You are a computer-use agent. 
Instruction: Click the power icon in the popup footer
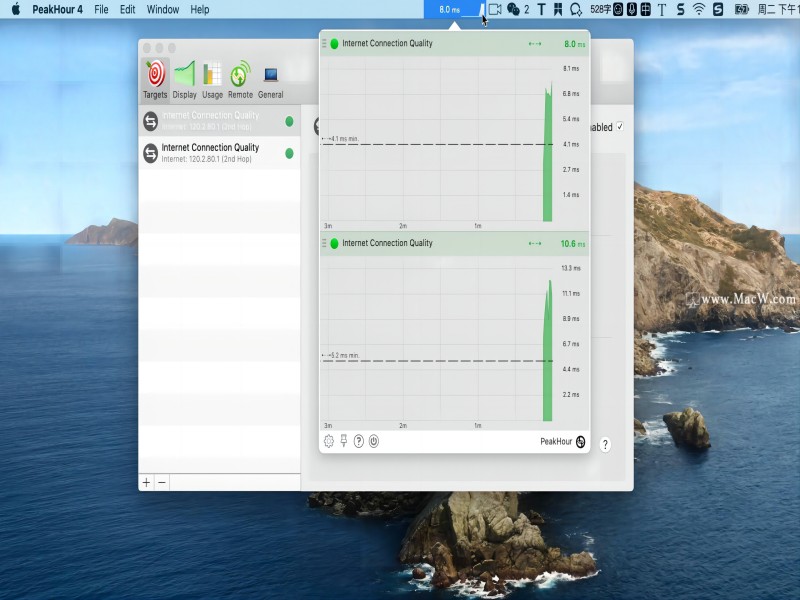click(374, 441)
